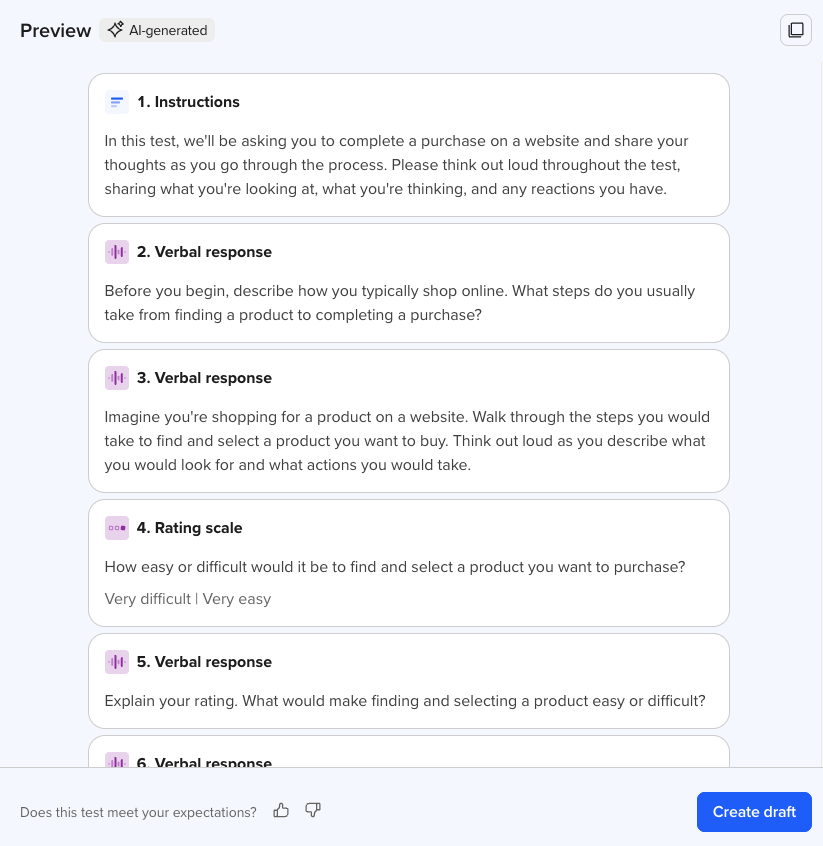This screenshot has height=846, width=823.
Task: Click the step 3 Verbal response icon
Action: coord(117,378)
